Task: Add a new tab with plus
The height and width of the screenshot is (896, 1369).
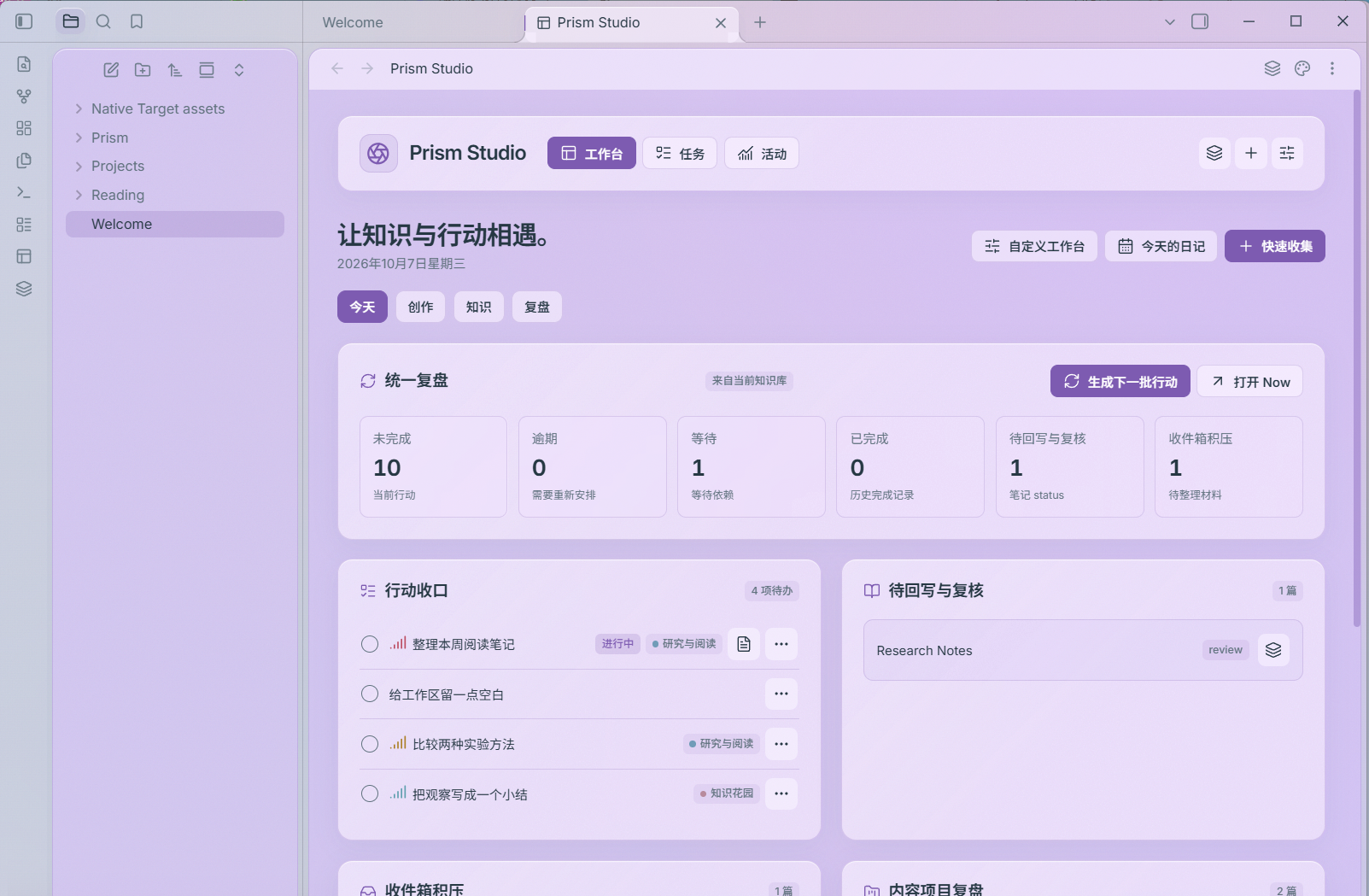Action: 760,22
